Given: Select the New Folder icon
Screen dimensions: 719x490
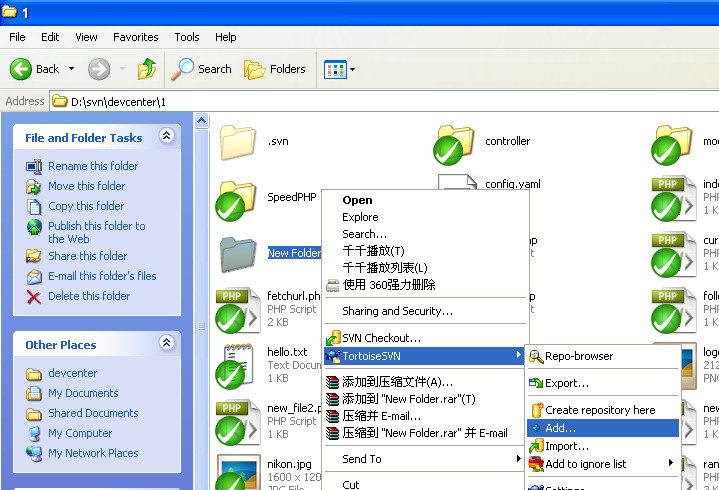Looking at the screenshot, I should [238, 254].
